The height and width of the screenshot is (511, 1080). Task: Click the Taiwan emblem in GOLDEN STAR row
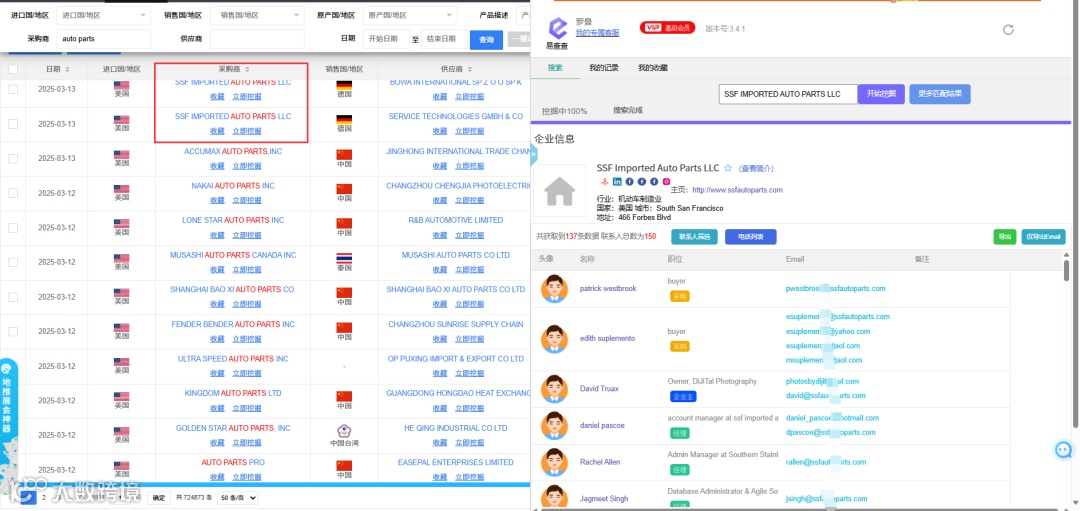point(344,431)
